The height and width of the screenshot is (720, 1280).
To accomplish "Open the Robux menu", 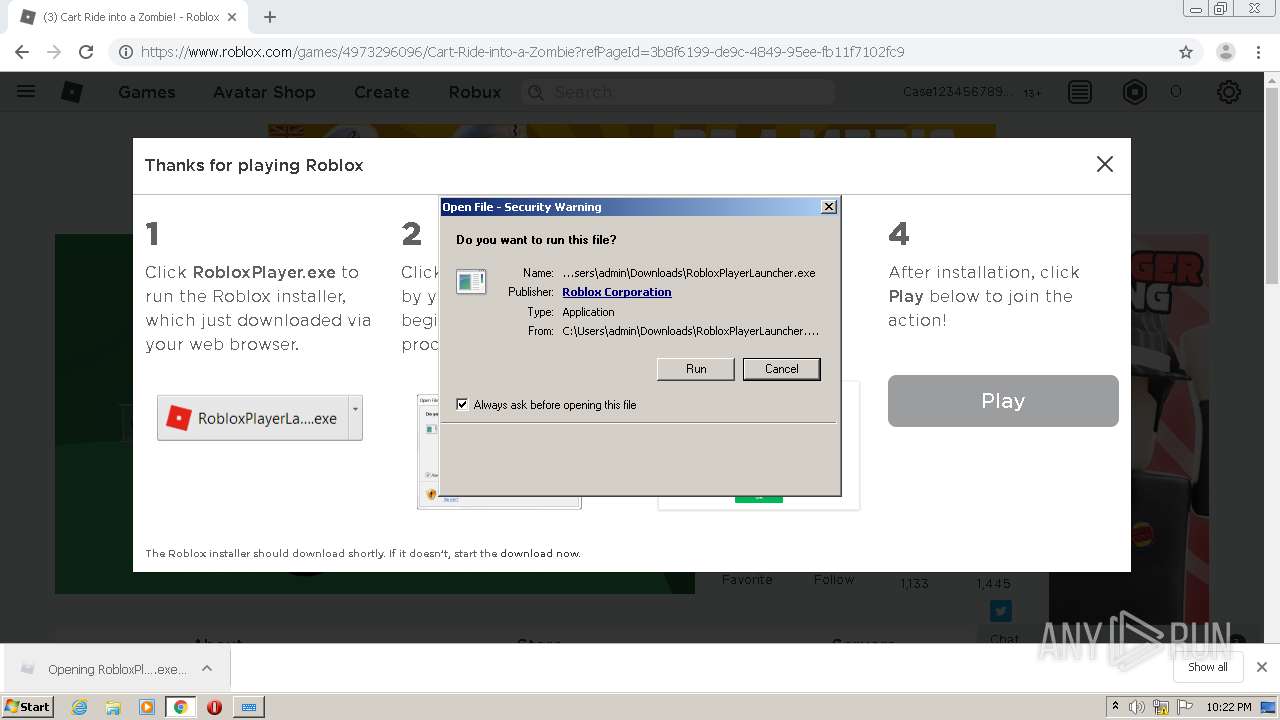I will tap(475, 92).
